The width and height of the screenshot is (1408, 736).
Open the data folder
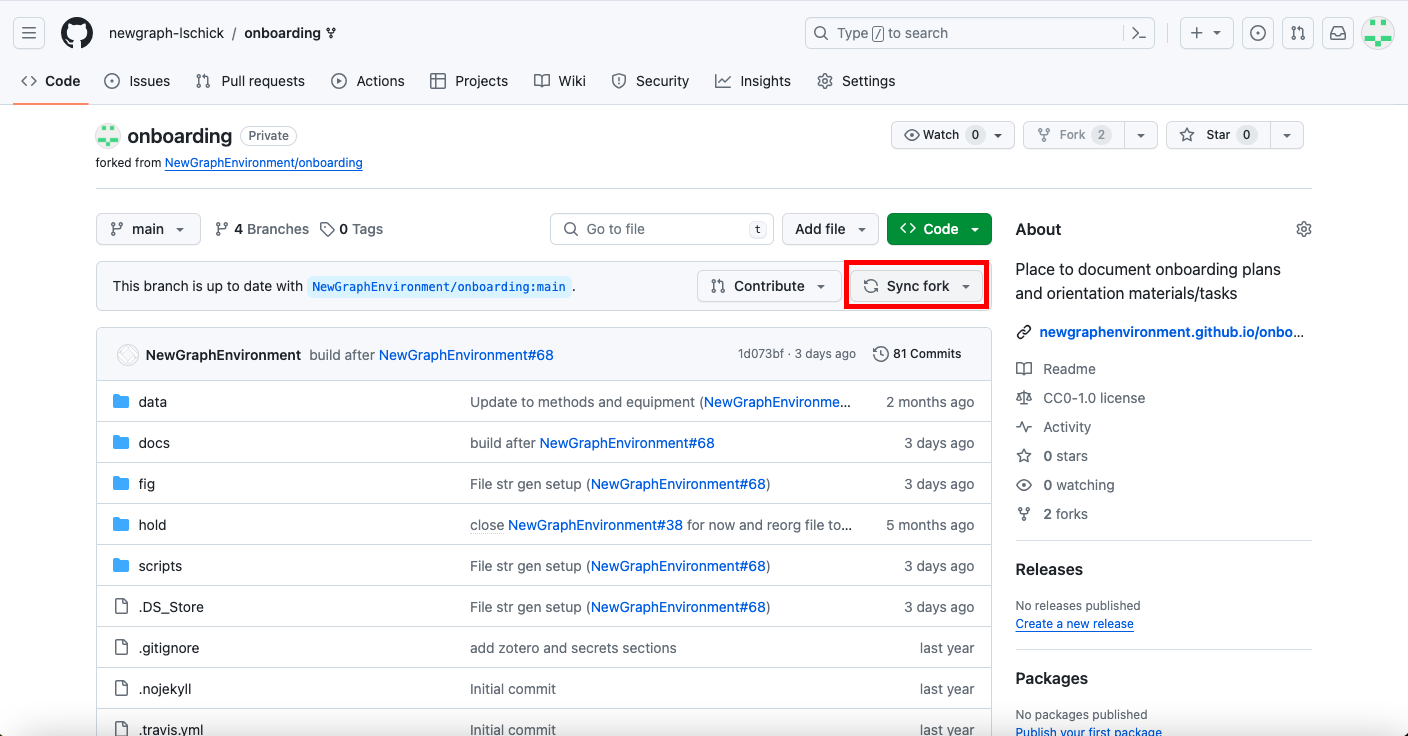click(153, 402)
